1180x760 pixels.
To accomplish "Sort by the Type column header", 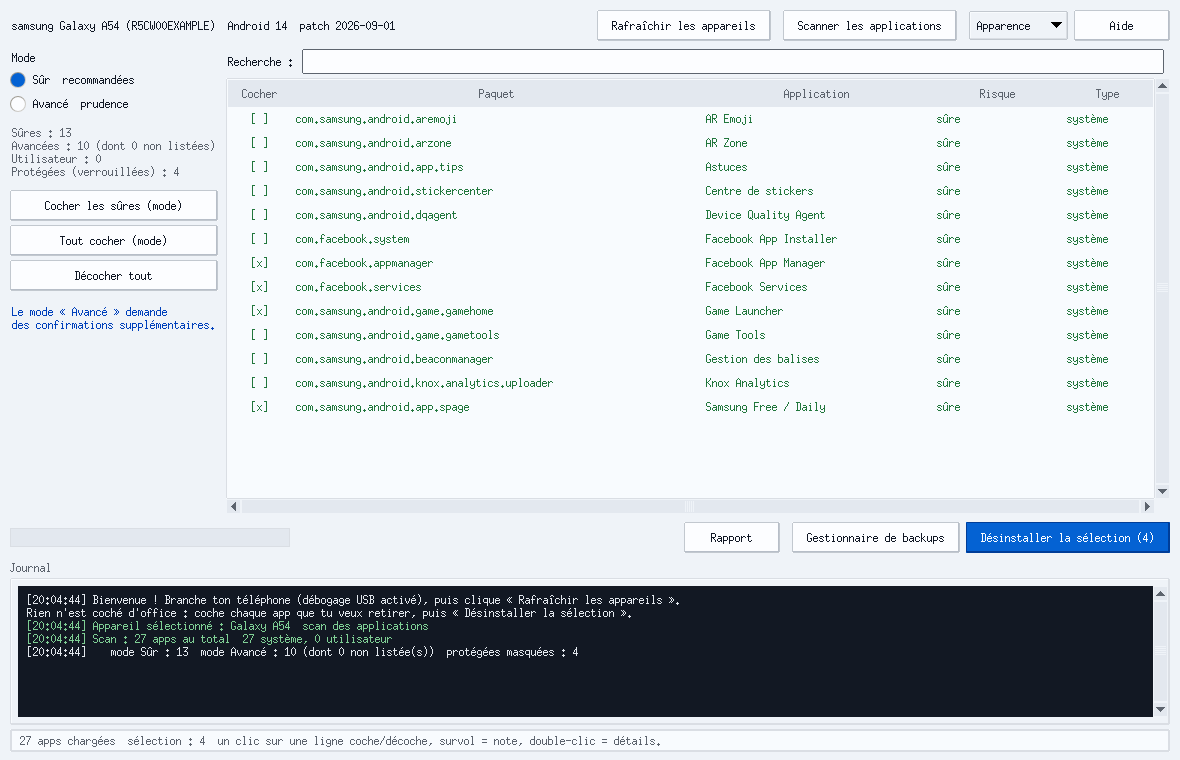I will click(1108, 94).
